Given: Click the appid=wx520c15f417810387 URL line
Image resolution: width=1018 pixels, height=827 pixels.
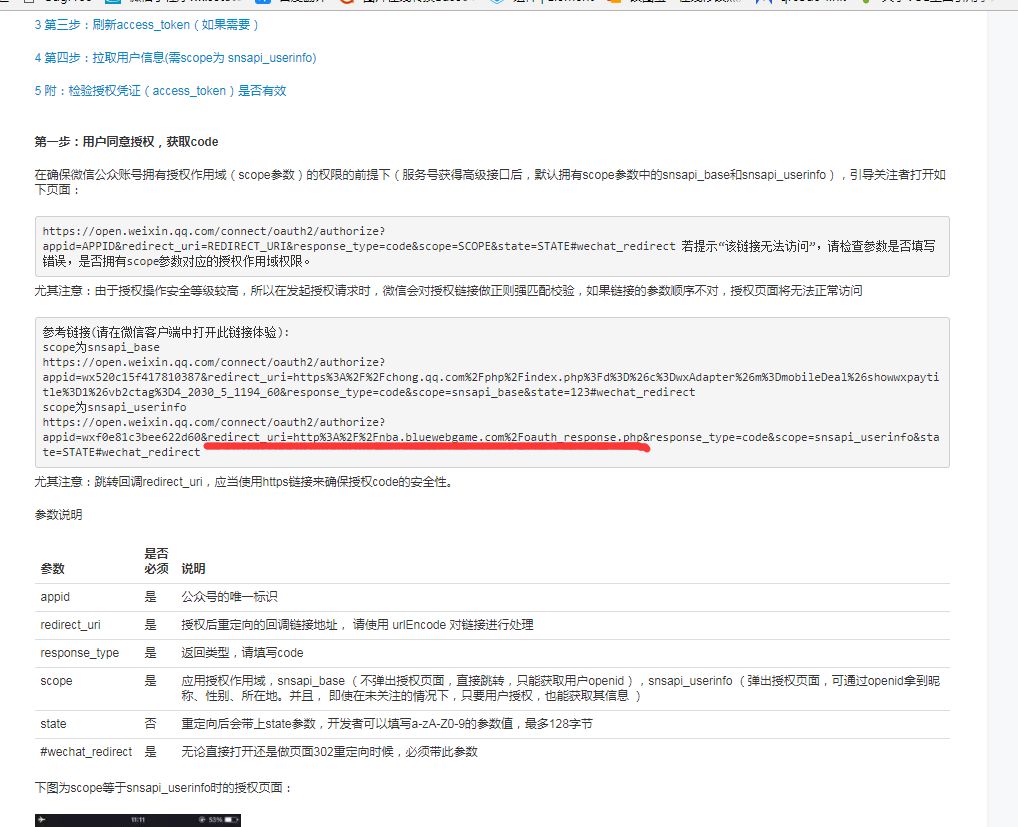Looking at the screenshot, I should pos(490,384).
